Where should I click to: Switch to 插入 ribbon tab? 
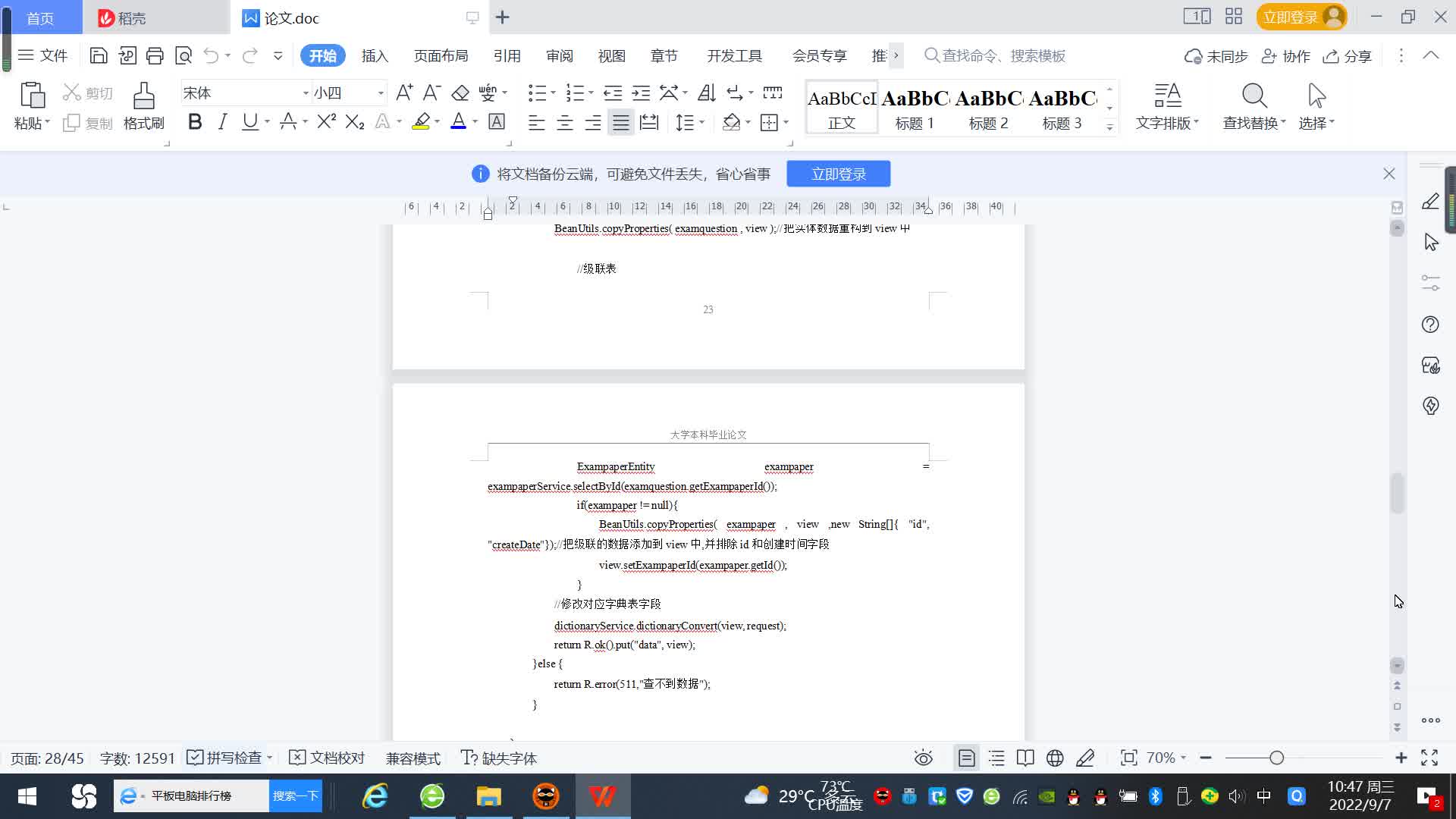[x=375, y=55]
